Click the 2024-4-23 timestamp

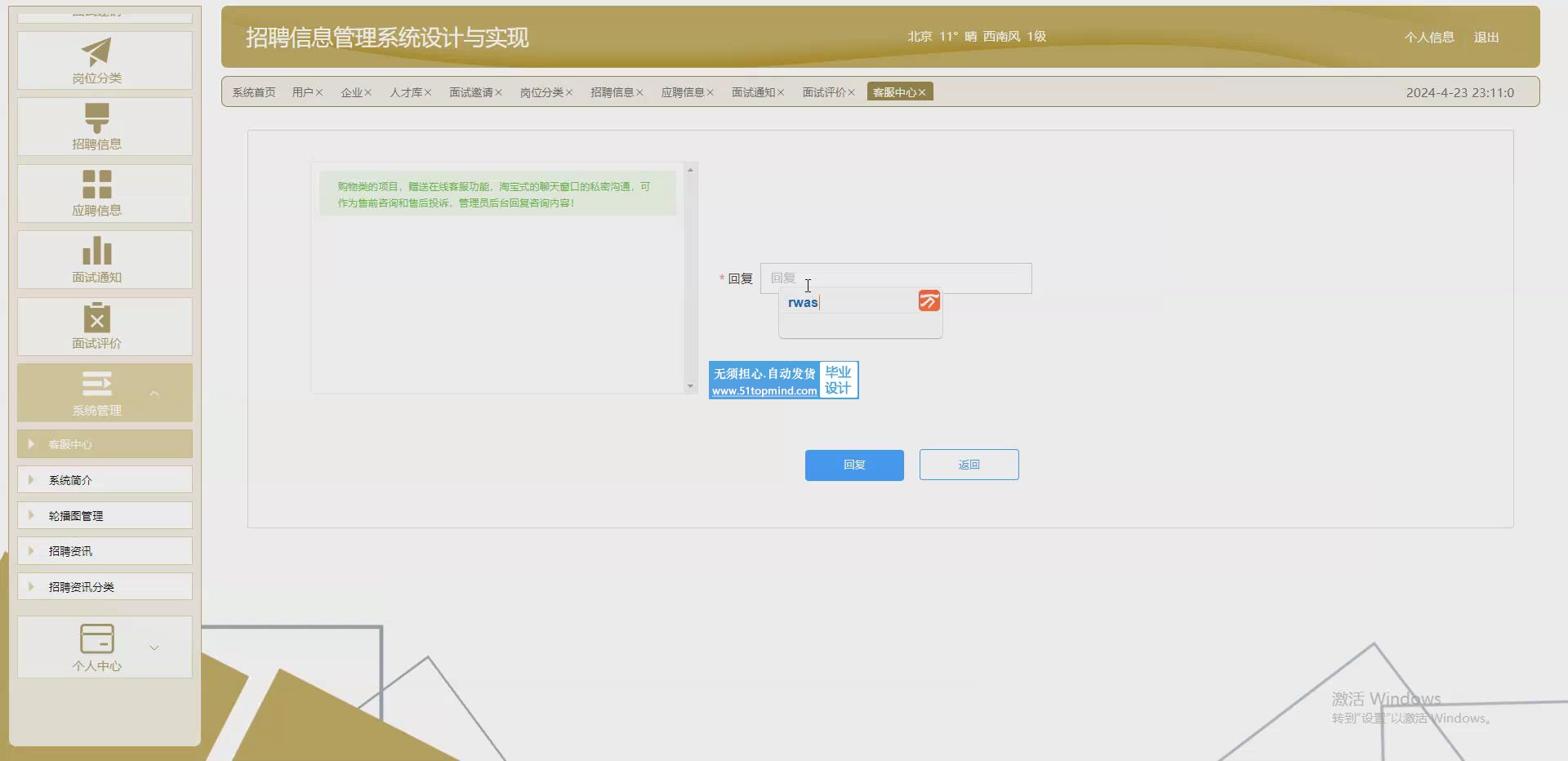point(1460,92)
